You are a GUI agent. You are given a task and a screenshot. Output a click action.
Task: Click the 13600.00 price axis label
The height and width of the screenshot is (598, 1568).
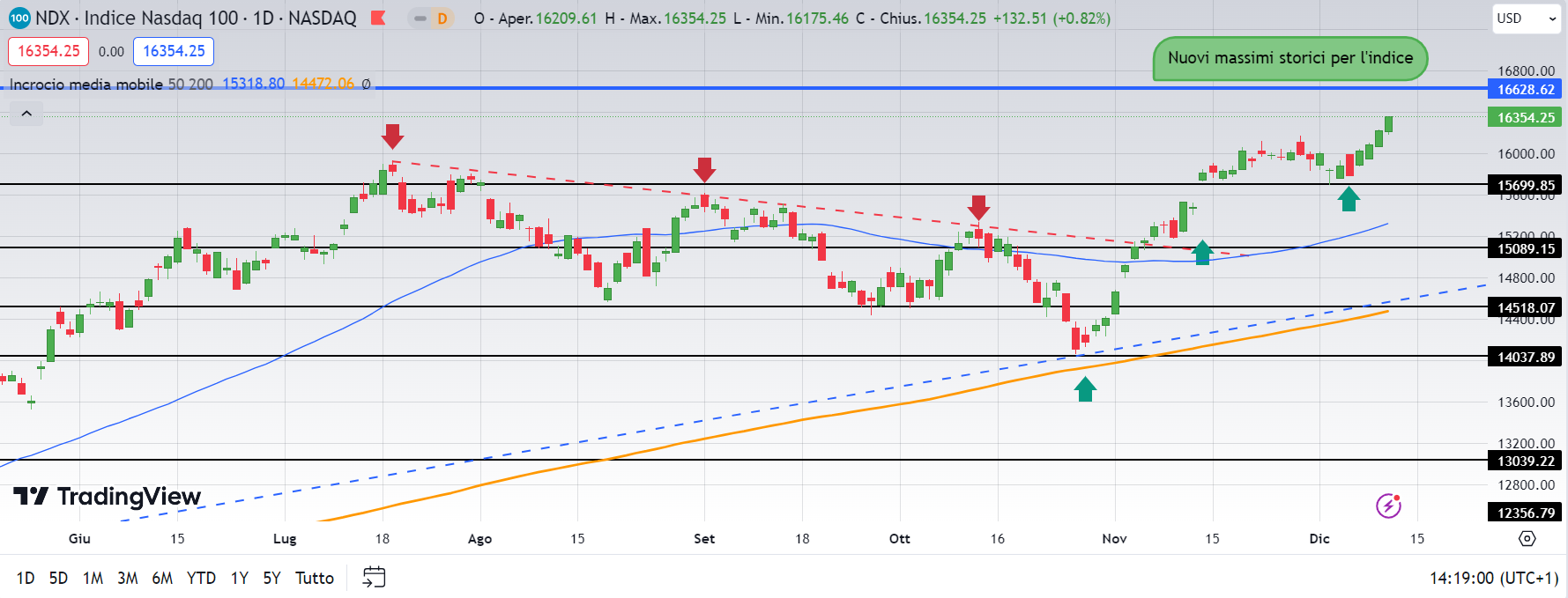(1526, 402)
